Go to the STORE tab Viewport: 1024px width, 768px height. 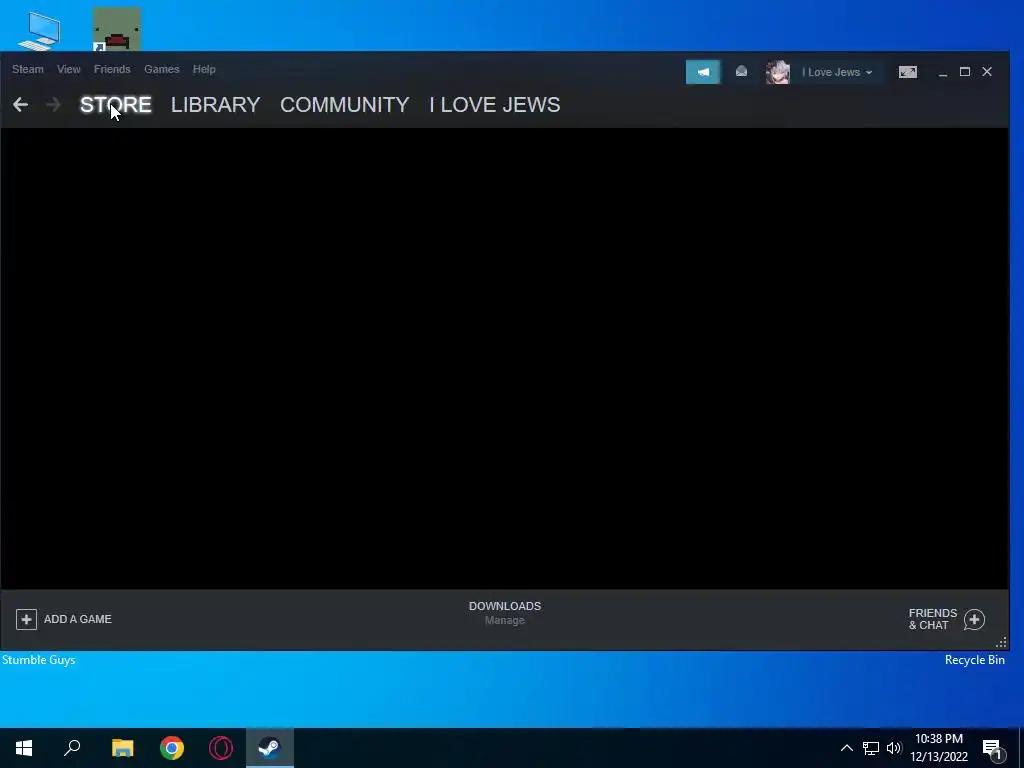[116, 104]
